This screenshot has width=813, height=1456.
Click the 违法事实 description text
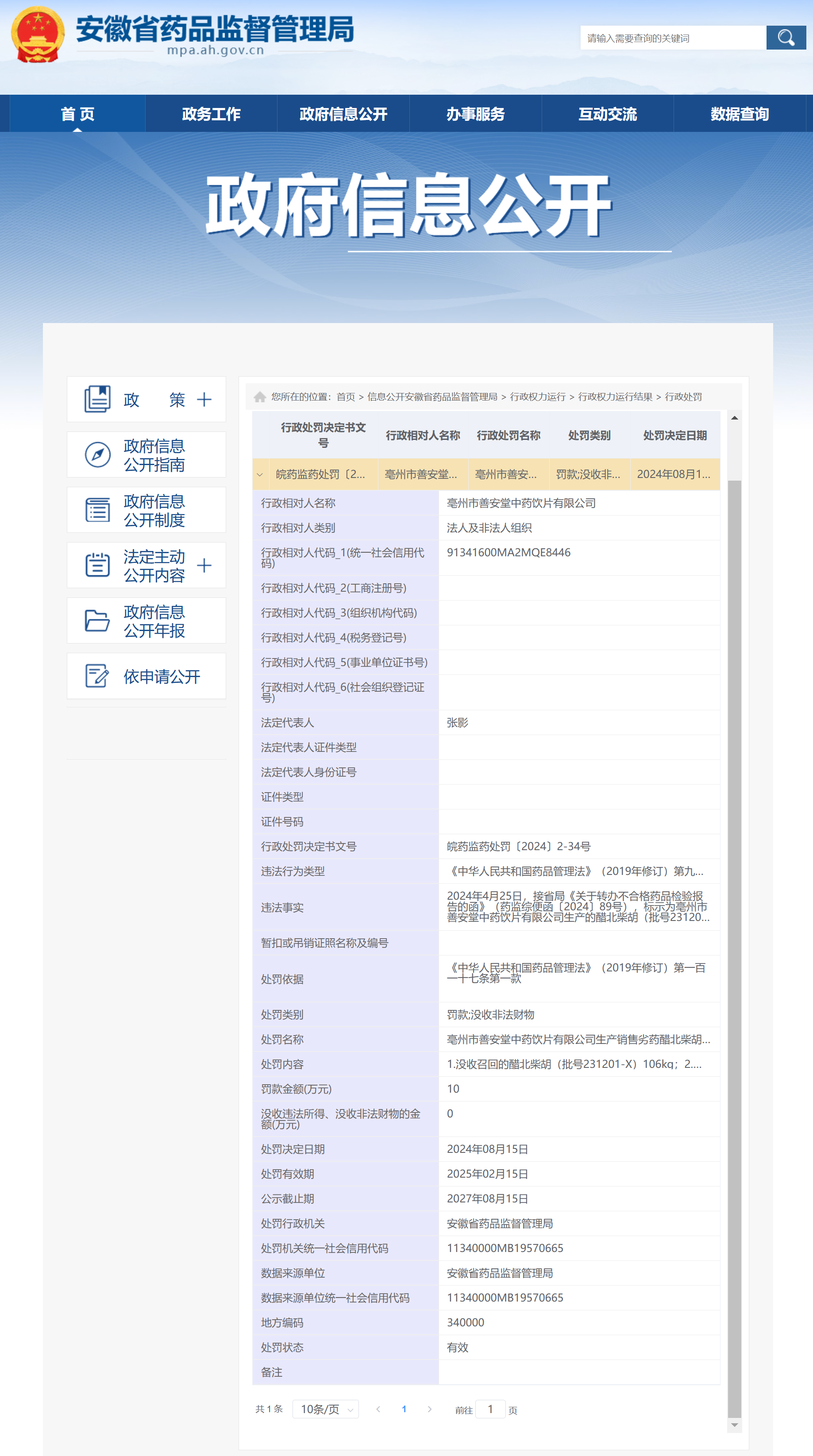pos(578,907)
